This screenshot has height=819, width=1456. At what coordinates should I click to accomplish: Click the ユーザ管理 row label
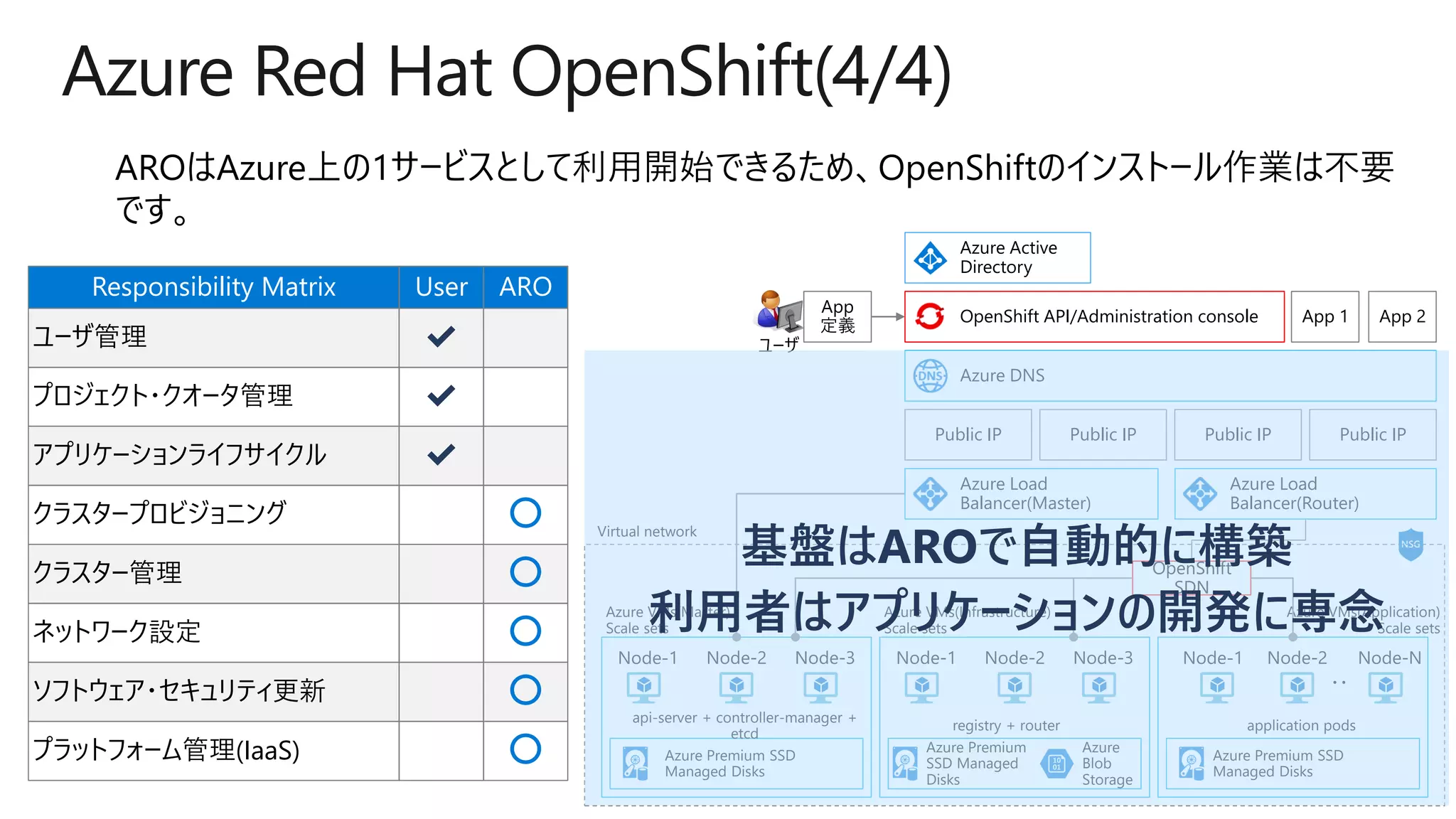90,336
